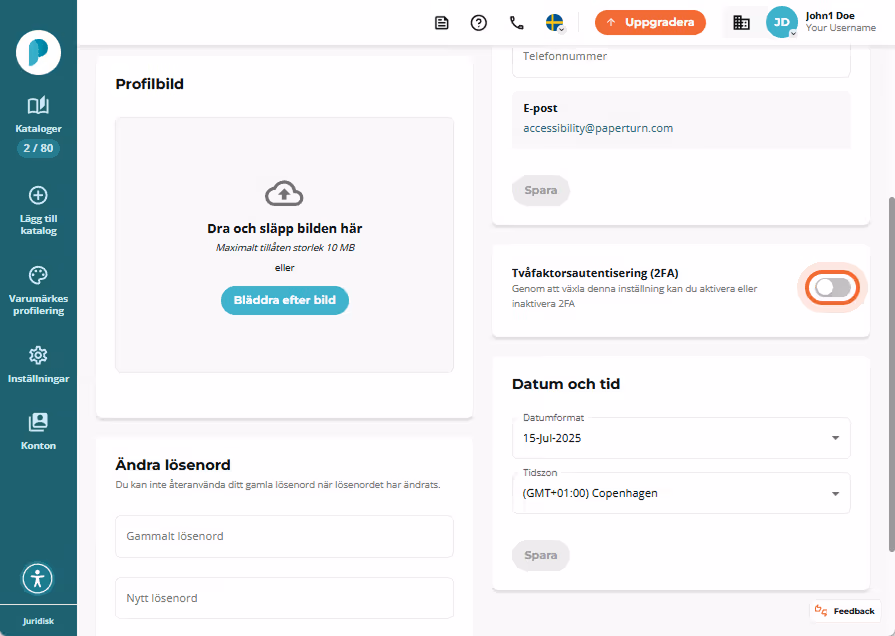Viewport: 895px width, 636px height.
Task: Click the Gammalt lösenord input field
Action: point(284,536)
